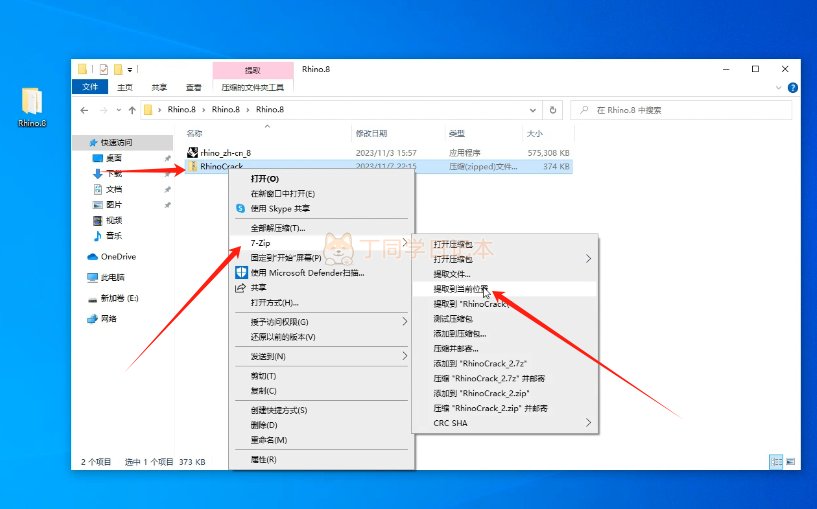Choose 复制(C) in the context menu
The width and height of the screenshot is (817, 509).
321,391
